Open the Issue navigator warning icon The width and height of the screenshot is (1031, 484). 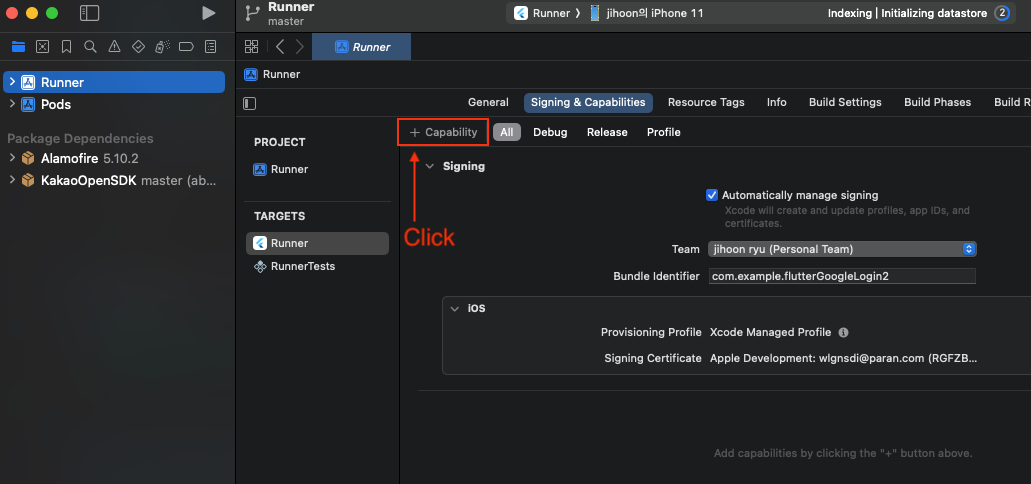[x=114, y=47]
